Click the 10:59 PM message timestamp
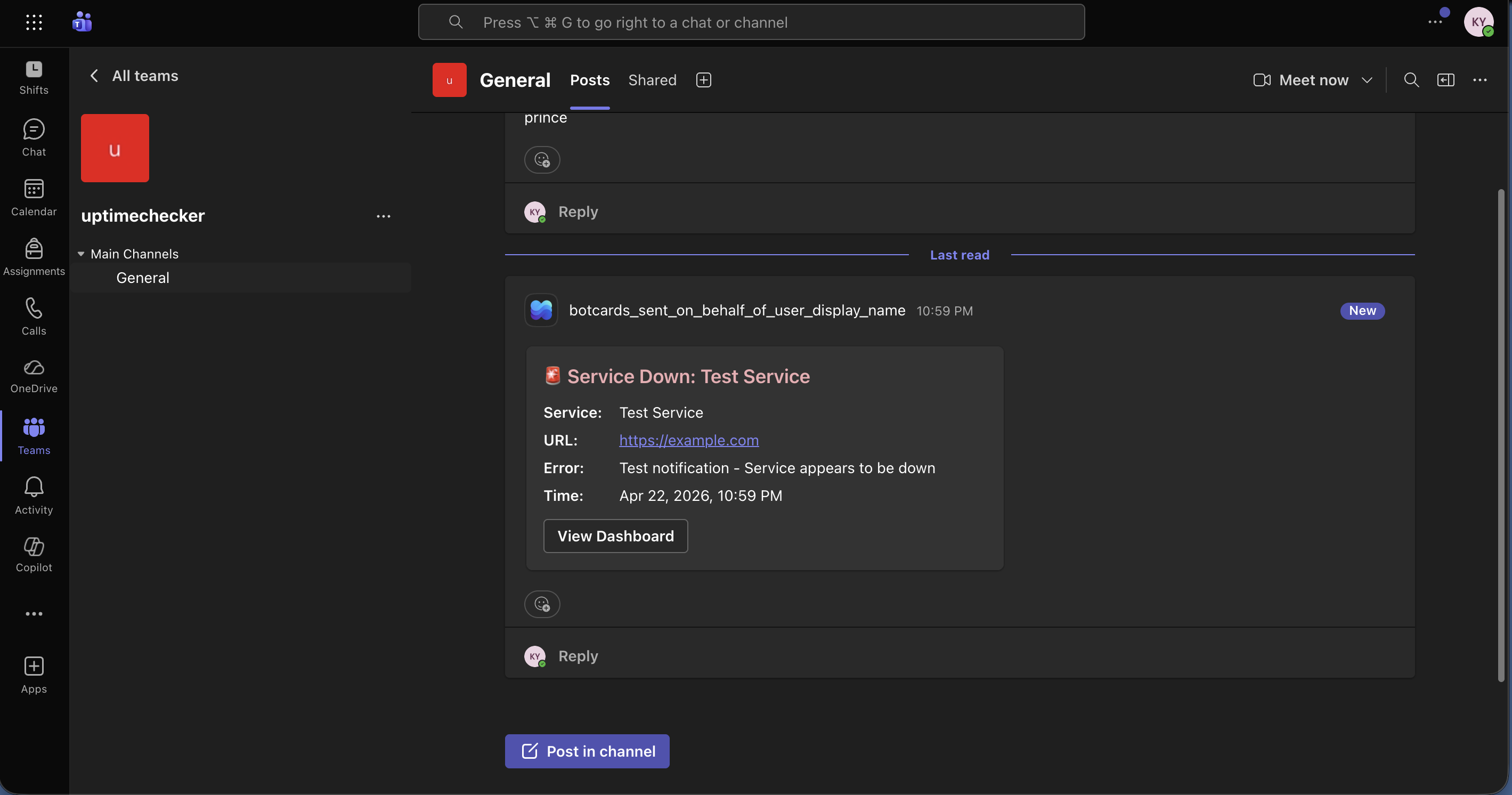The image size is (1512, 795). [x=945, y=311]
